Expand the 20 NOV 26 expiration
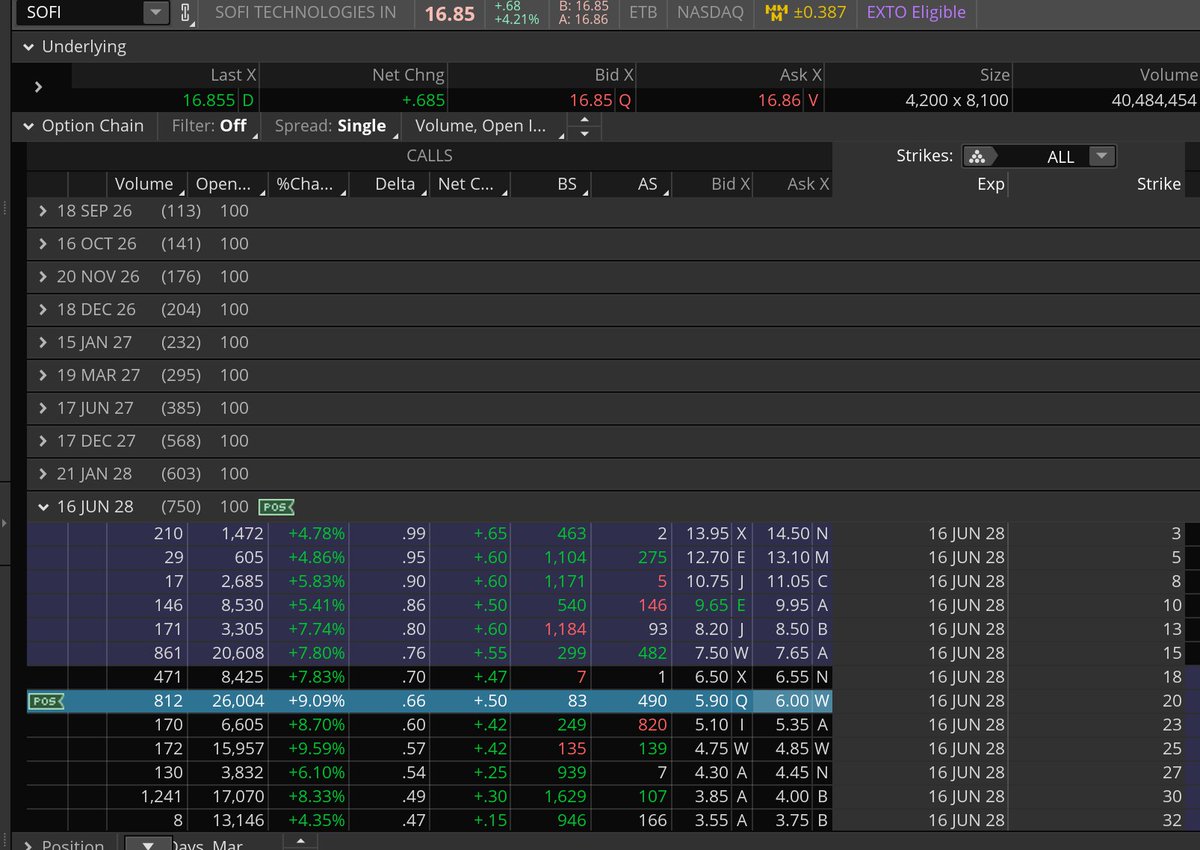Viewport: 1200px width, 850px height. pyautogui.click(x=42, y=276)
